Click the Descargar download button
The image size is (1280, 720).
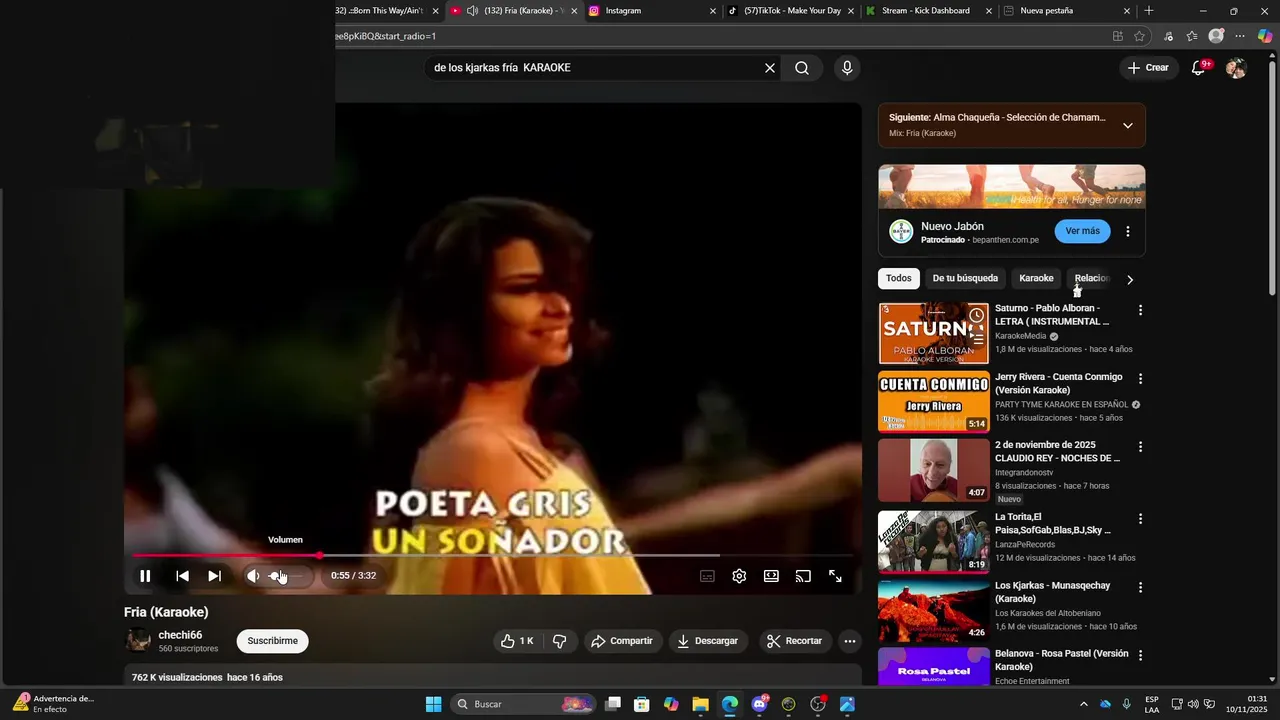707,641
